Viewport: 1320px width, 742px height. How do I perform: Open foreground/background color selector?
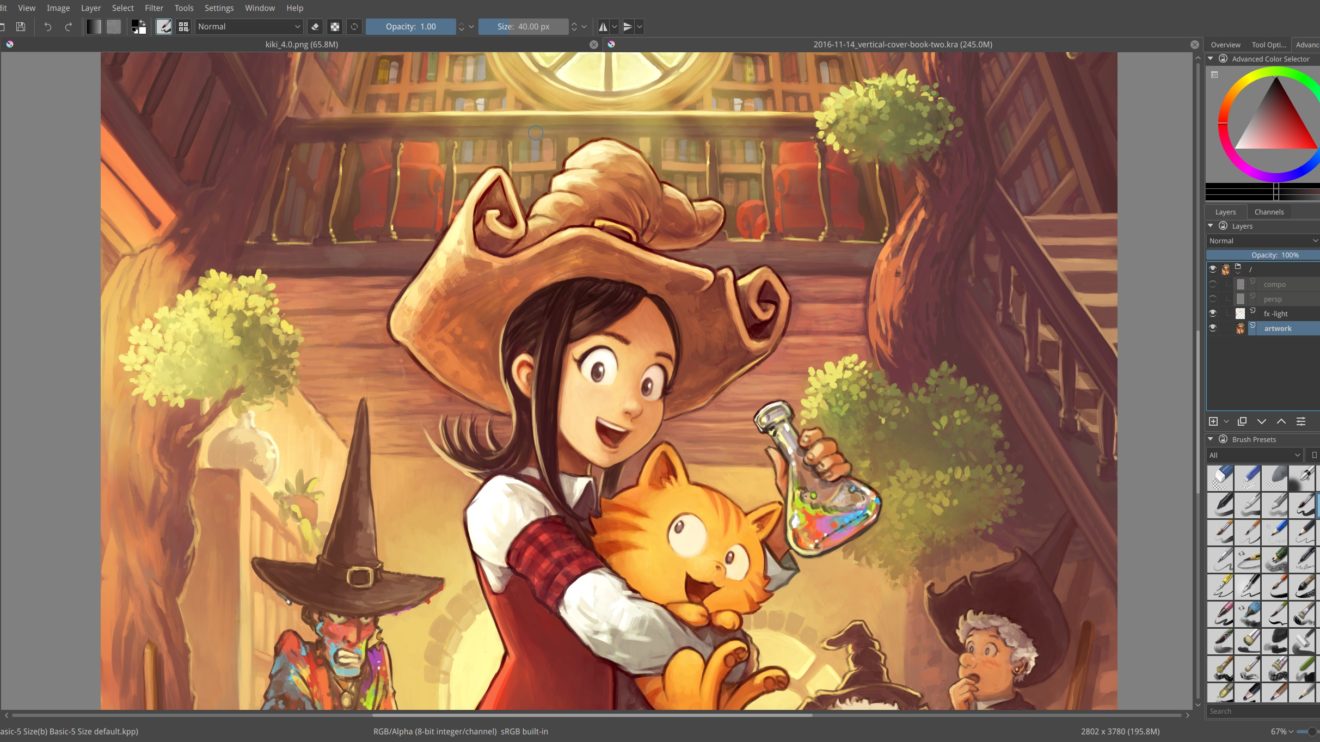click(138, 27)
